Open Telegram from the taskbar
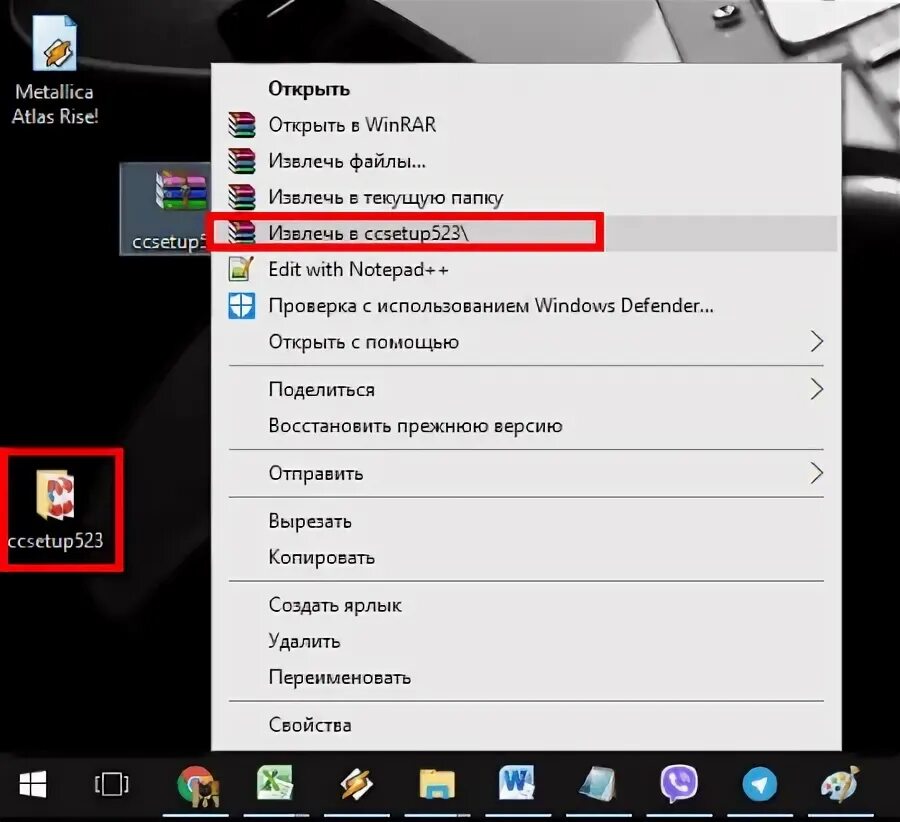The width and height of the screenshot is (900, 822). point(759,784)
